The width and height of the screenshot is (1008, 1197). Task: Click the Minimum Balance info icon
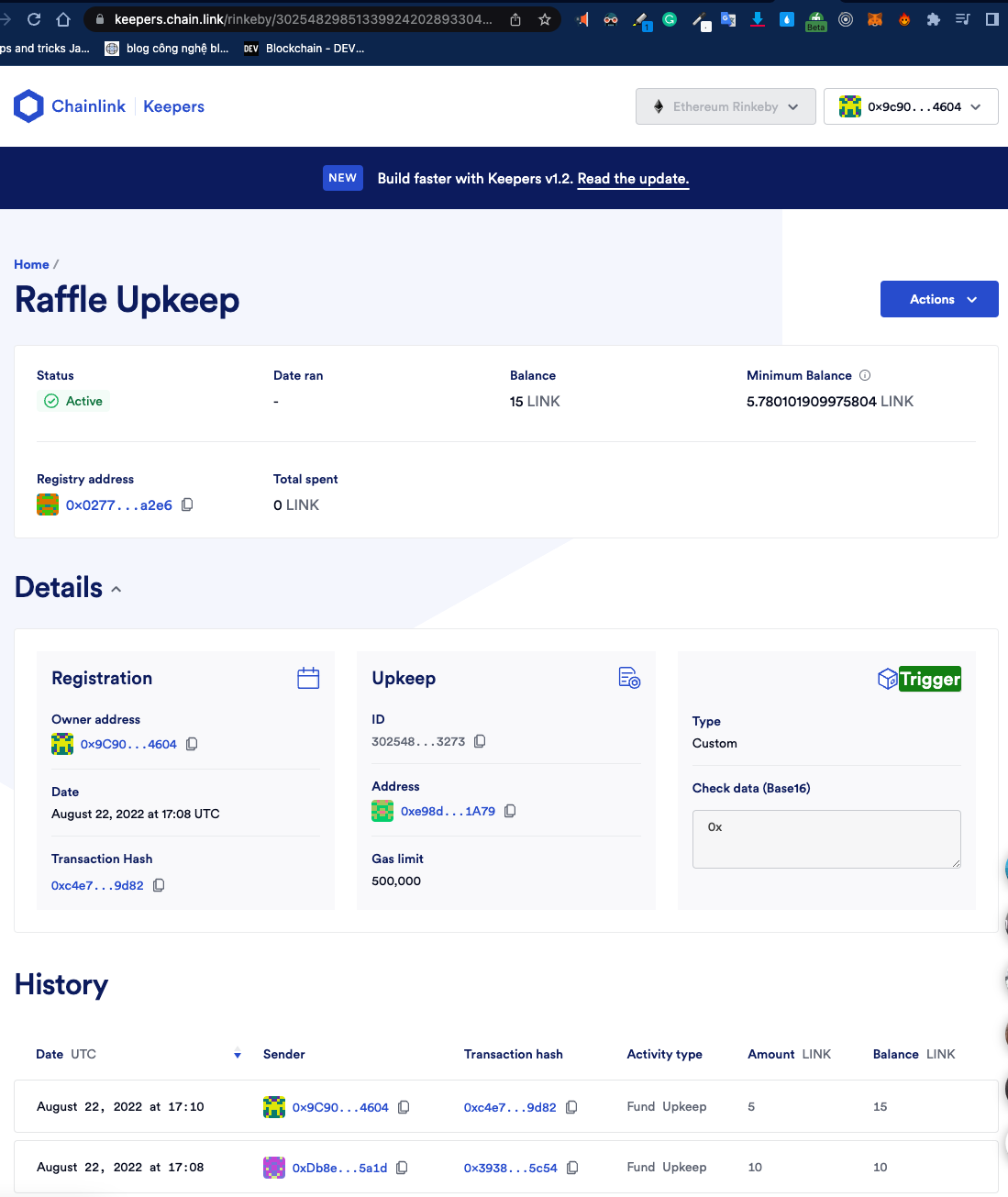865,375
